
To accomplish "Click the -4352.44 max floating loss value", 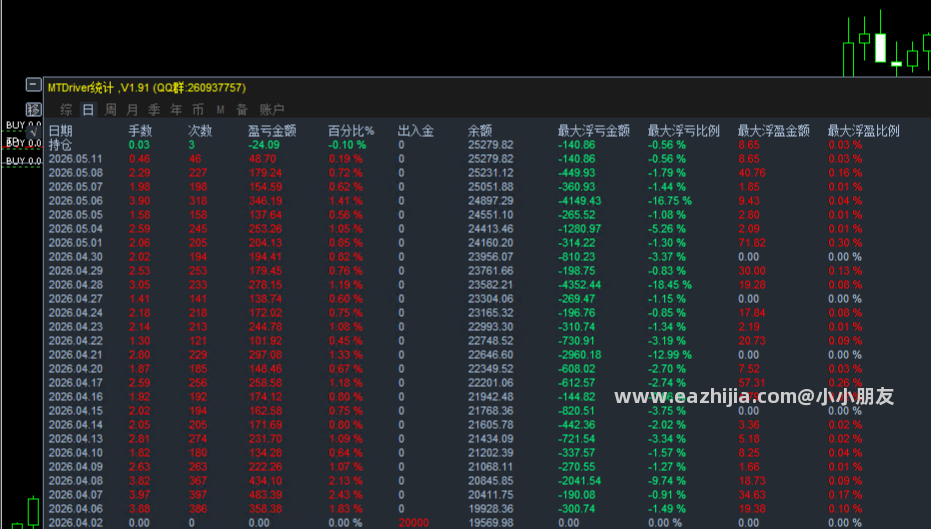I will point(580,285).
